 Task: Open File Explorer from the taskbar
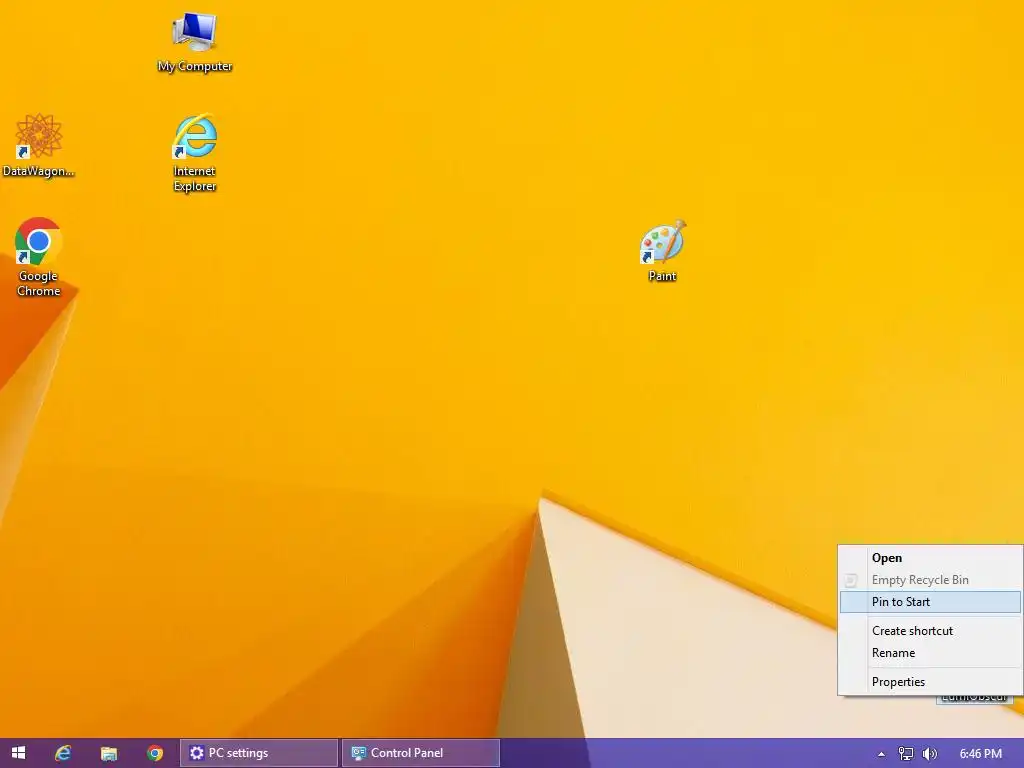[x=108, y=753]
